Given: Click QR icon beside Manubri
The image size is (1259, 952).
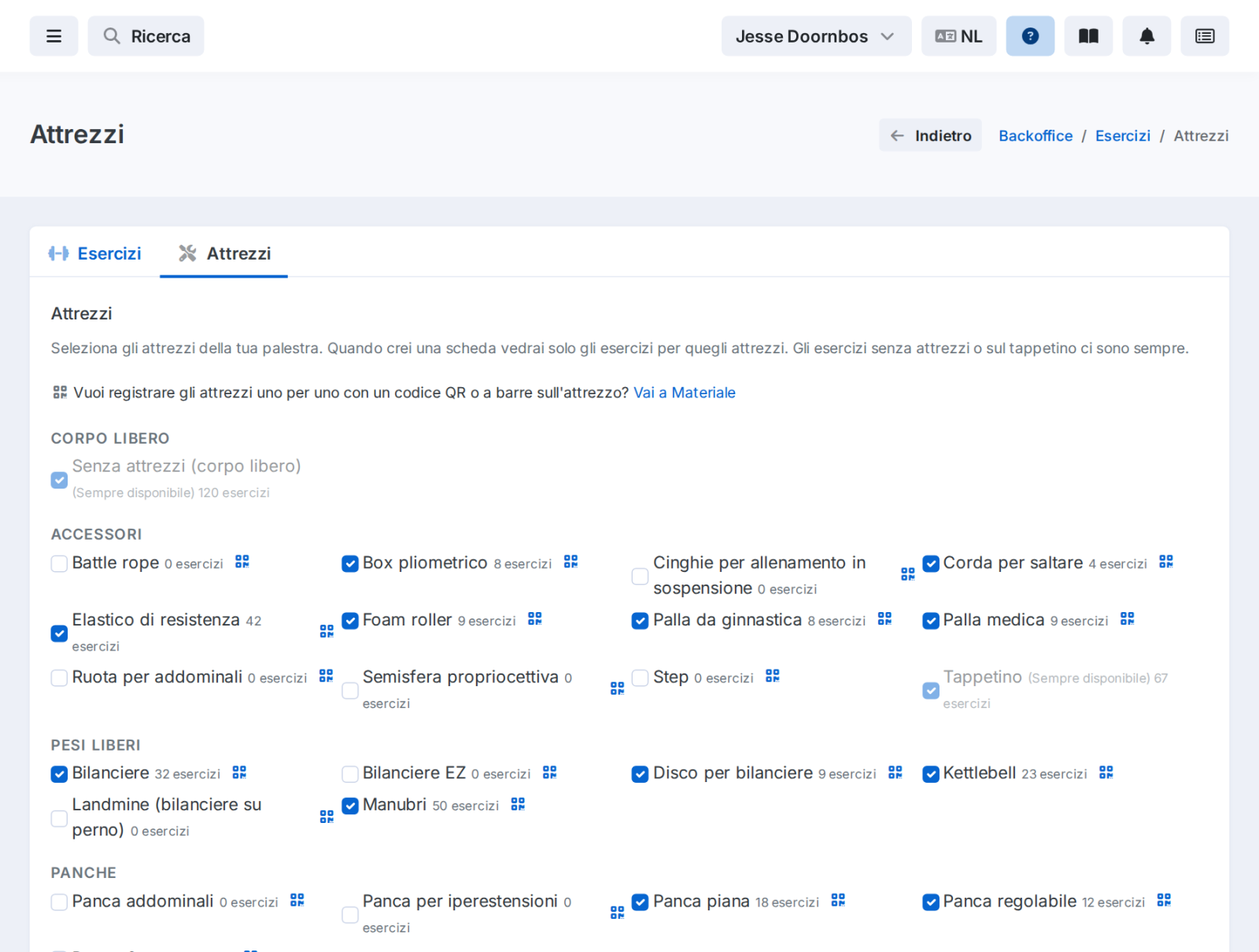Looking at the screenshot, I should (518, 804).
